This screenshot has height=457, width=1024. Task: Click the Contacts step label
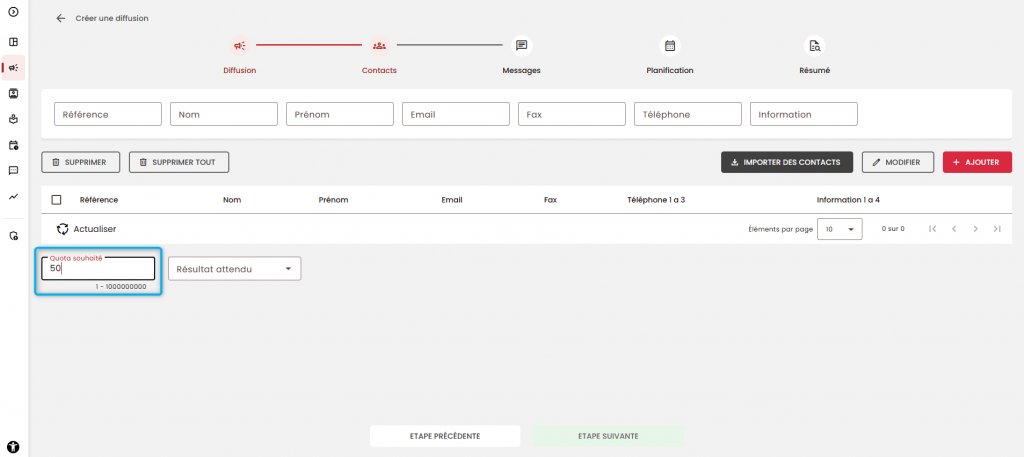coord(379,71)
